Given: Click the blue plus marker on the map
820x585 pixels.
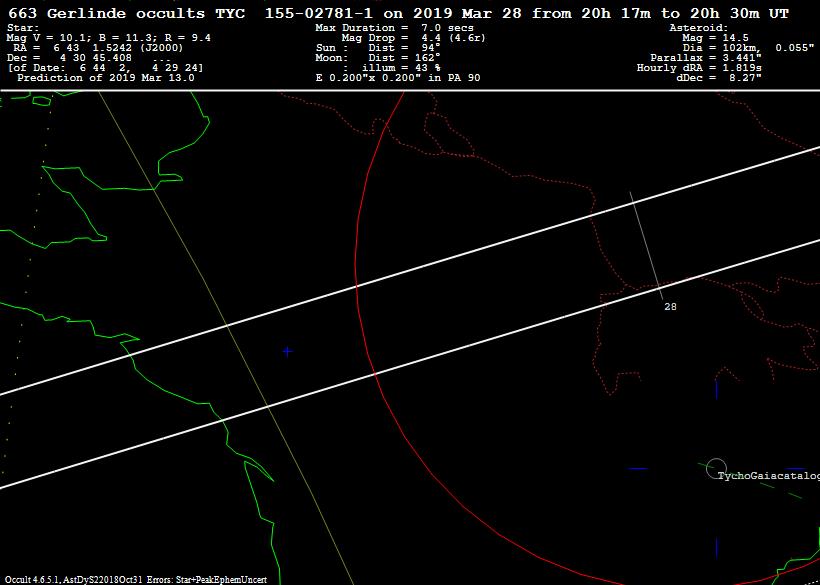Looking at the screenshot, I should [x=287, y=351].
